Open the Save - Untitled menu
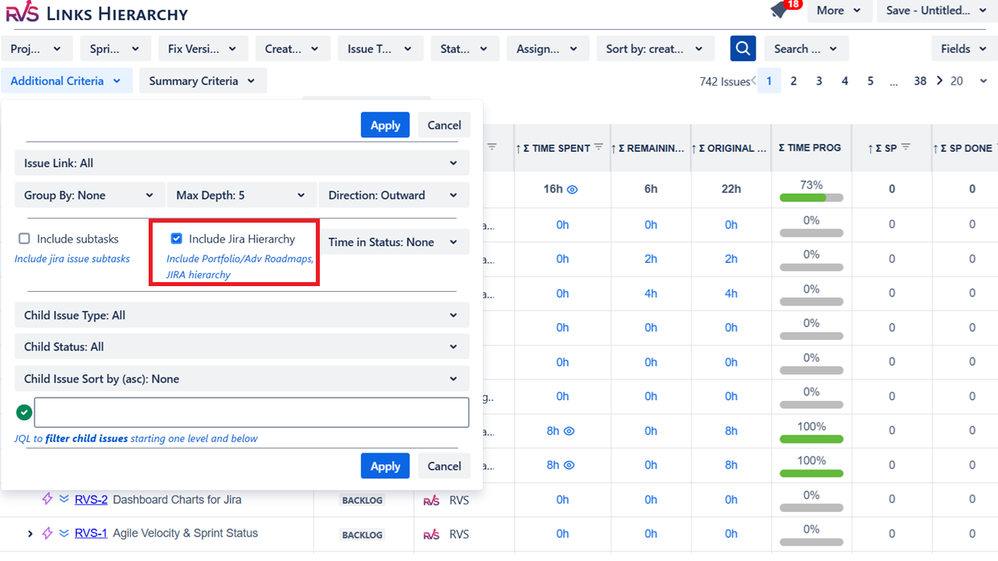The image size is (998, 561). tap(937, 11)
